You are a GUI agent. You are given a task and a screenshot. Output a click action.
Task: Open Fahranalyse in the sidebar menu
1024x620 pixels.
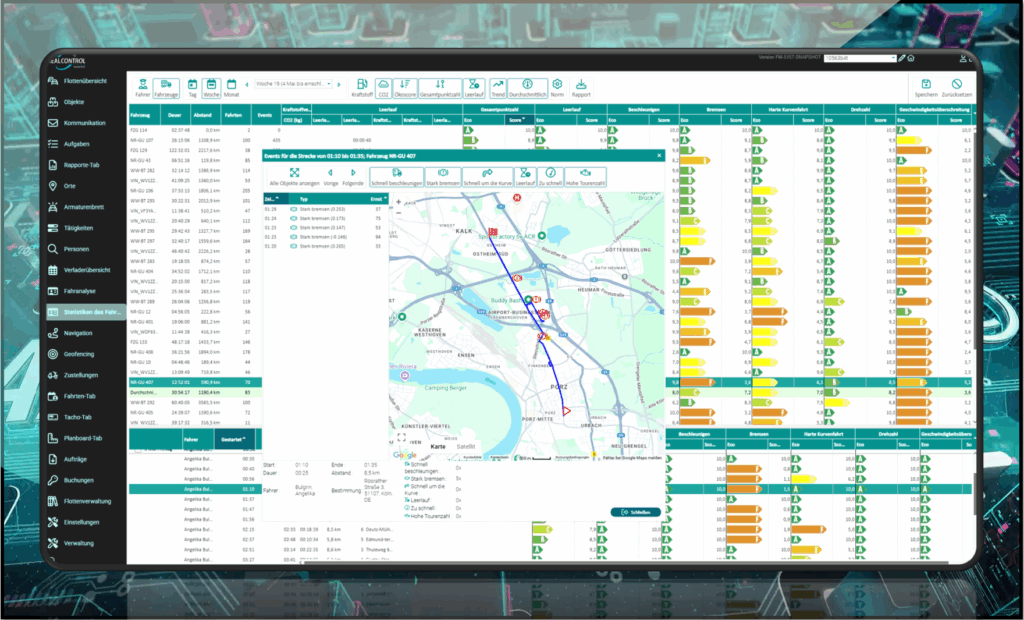pos(80,291)
